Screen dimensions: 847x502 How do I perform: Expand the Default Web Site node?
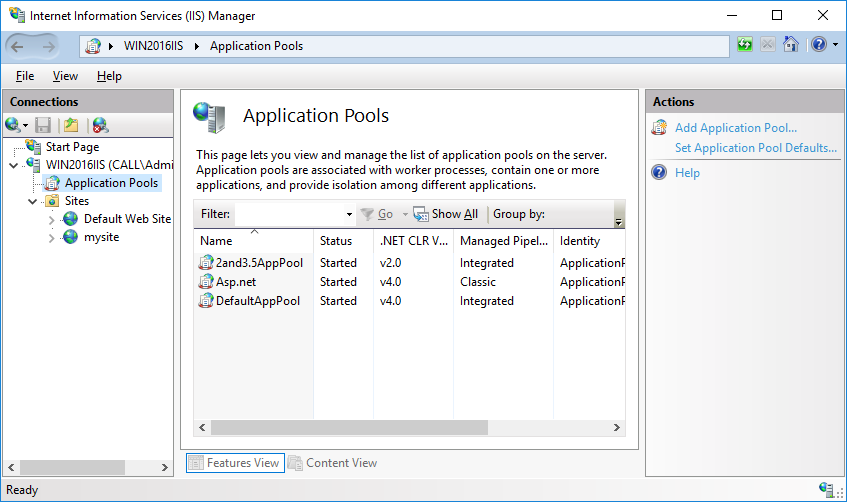coord(51,219)
